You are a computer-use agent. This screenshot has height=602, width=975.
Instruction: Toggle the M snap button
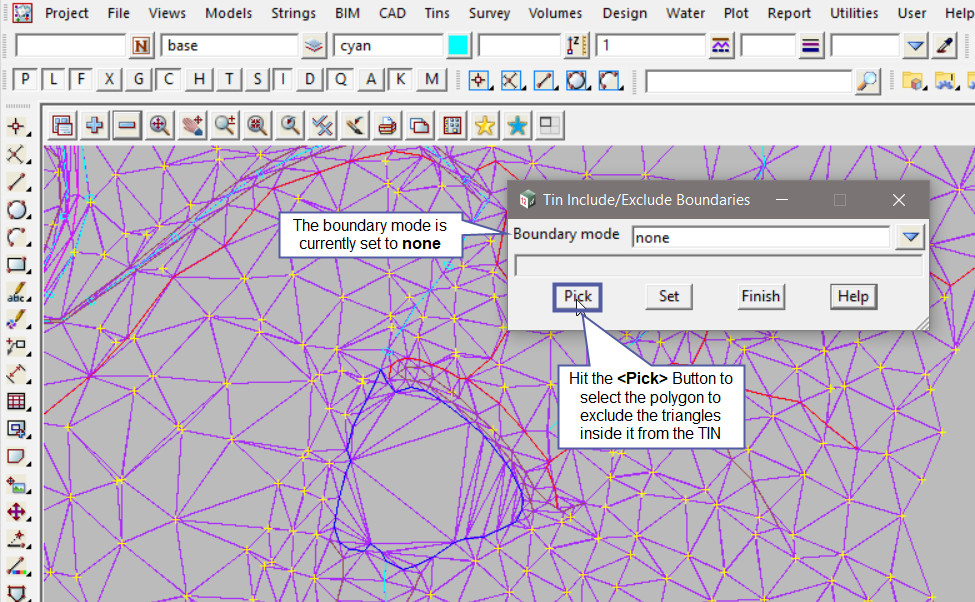click(432, 80)
